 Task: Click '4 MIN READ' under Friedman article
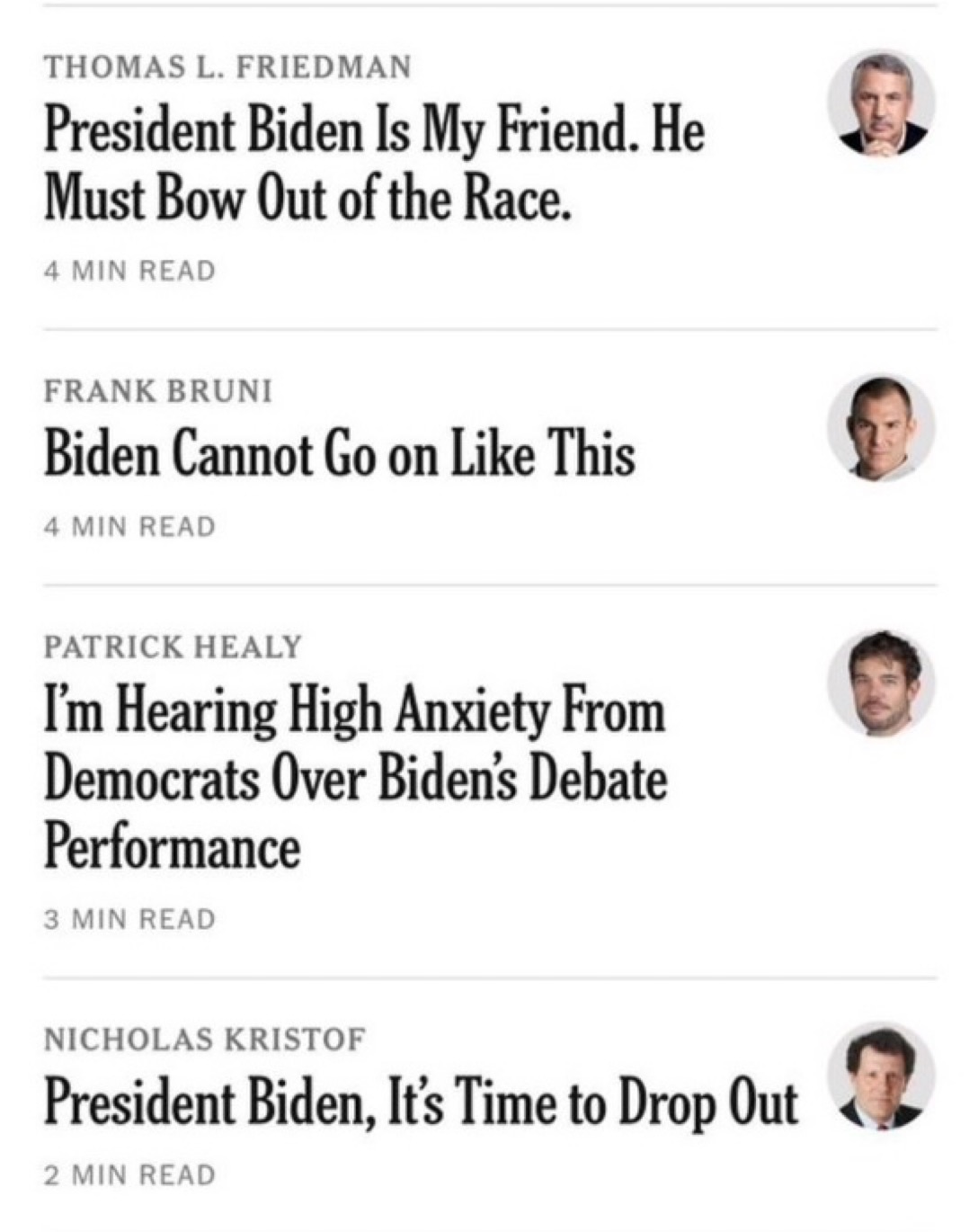[x=130, y=271]
